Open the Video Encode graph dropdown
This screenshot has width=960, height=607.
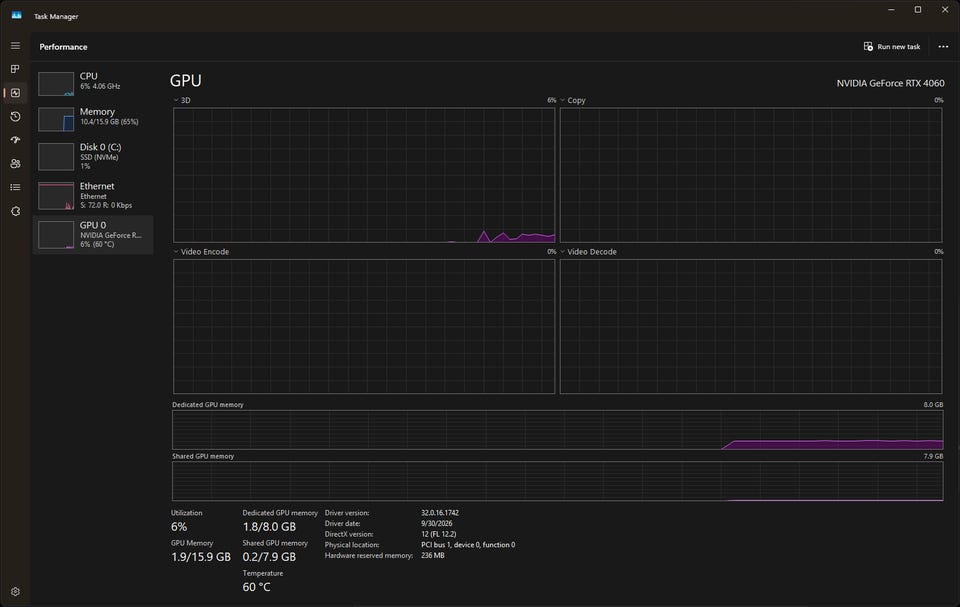coord(201,252)
